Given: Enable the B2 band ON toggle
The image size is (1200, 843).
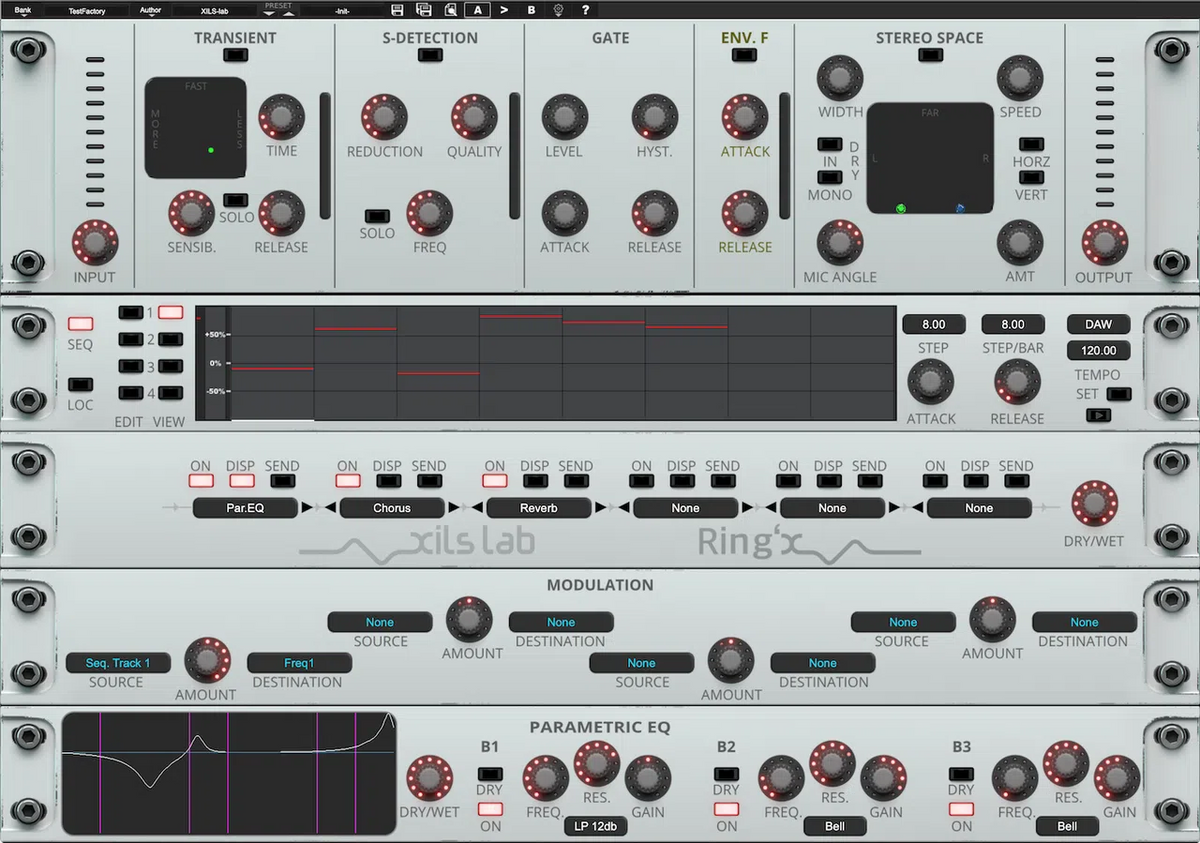Looking at the screenshot, I should click(726, 811).
